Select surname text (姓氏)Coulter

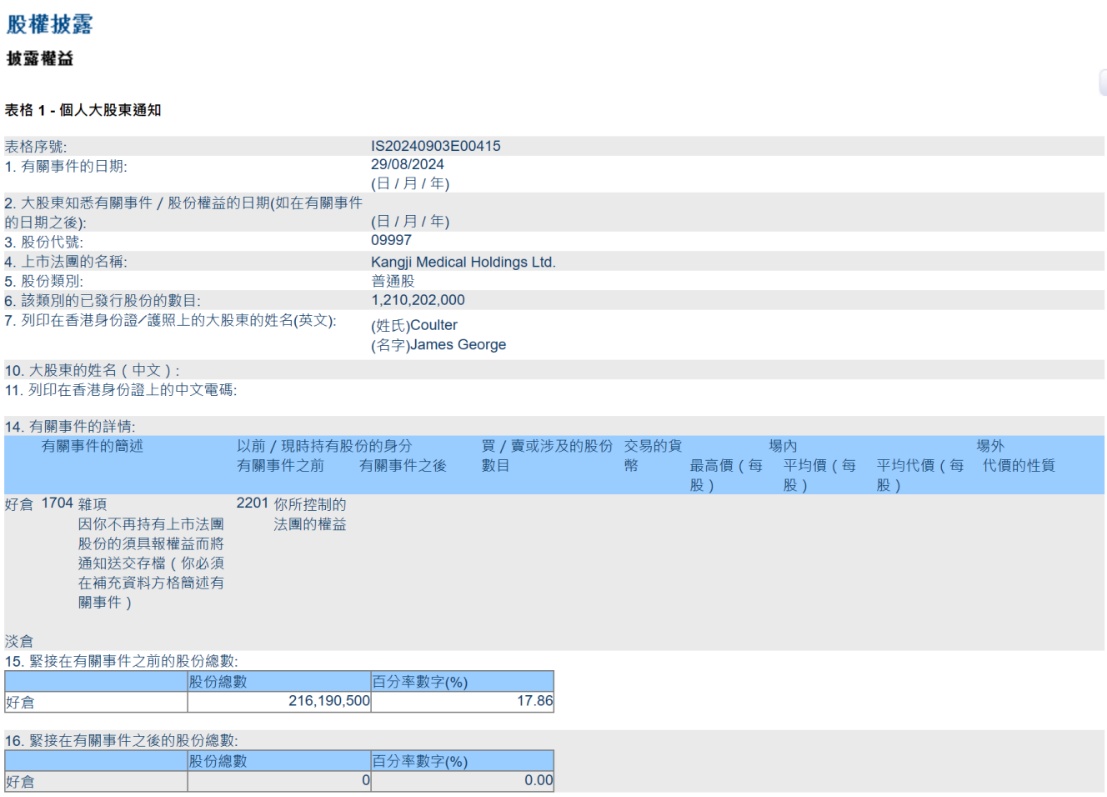tap(414, 325)
